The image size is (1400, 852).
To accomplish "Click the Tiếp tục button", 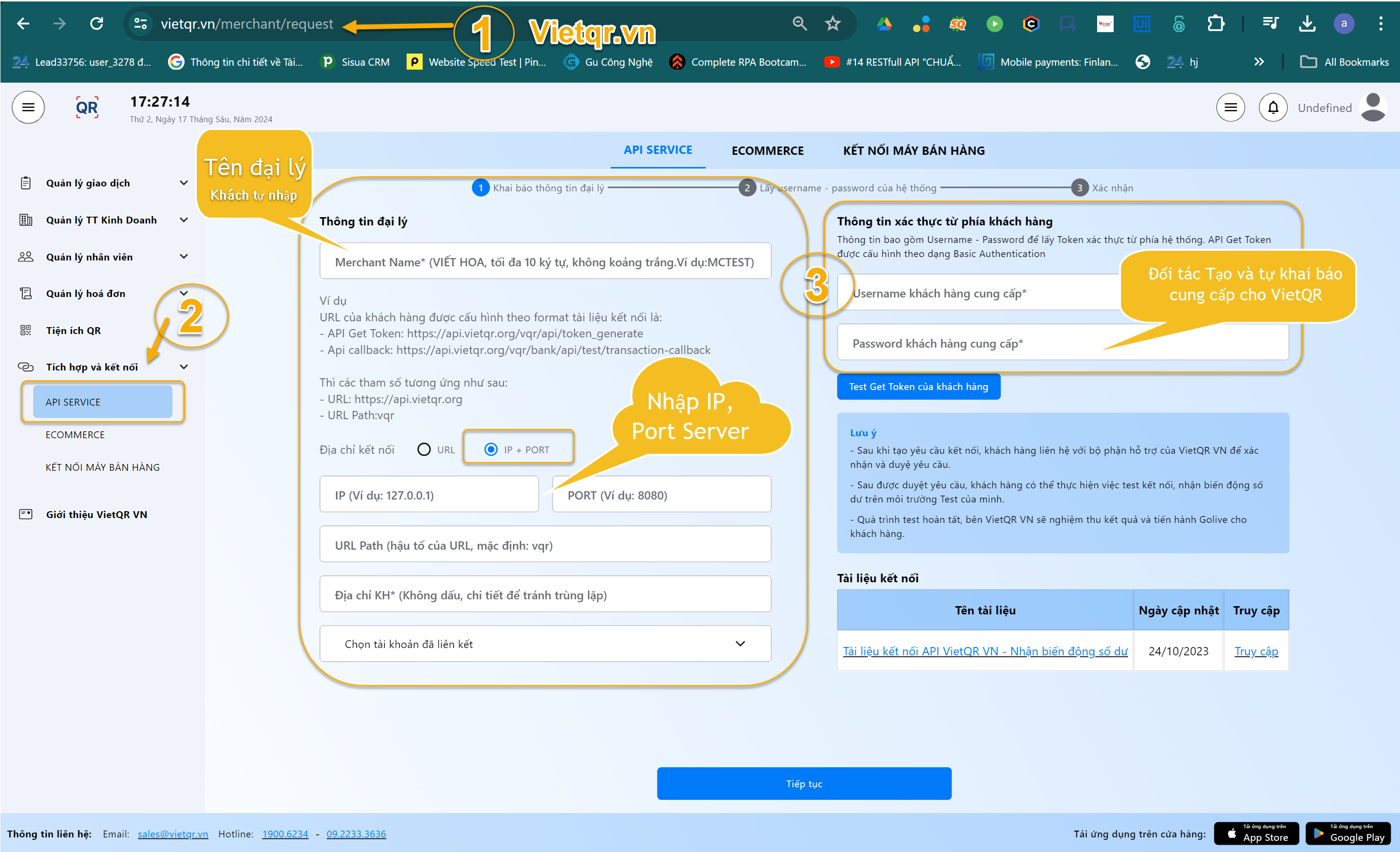I will pyautogui.click(x=803, y=783).
